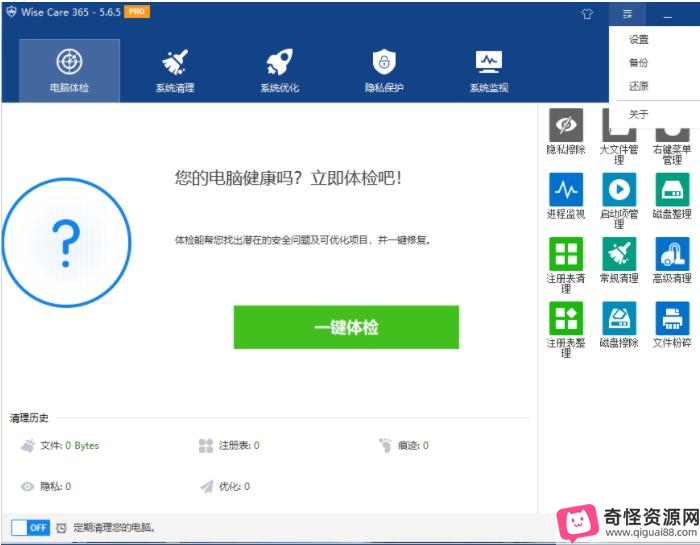The height and width of the screenshot is (545, 700).
Task: Switch to the 隐私保护 tab
Action: tap(384, 70)
